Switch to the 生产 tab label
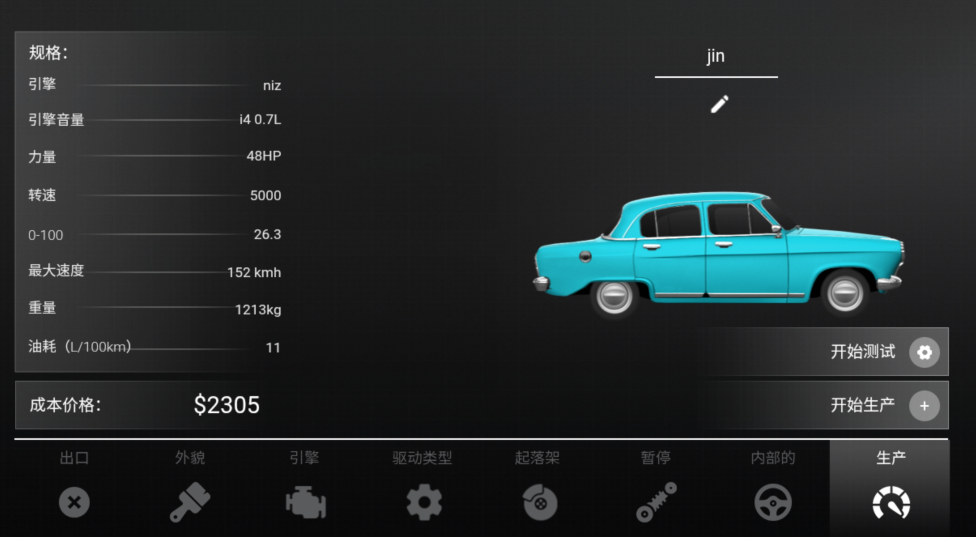The width and height of the screenshot is (976, 537). pos(891,458)
